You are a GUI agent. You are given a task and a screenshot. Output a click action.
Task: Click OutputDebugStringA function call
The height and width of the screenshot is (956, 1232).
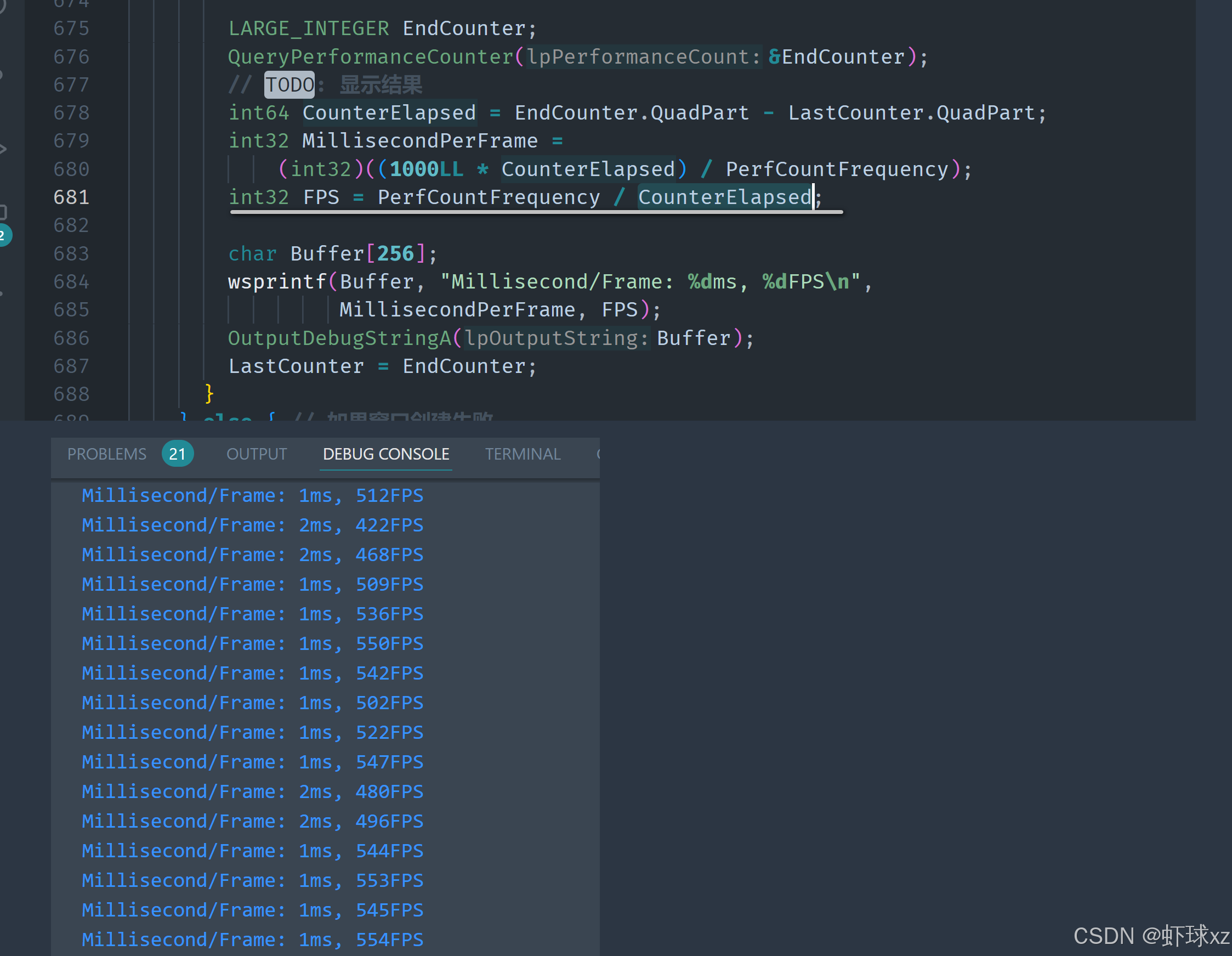point(339,338)
